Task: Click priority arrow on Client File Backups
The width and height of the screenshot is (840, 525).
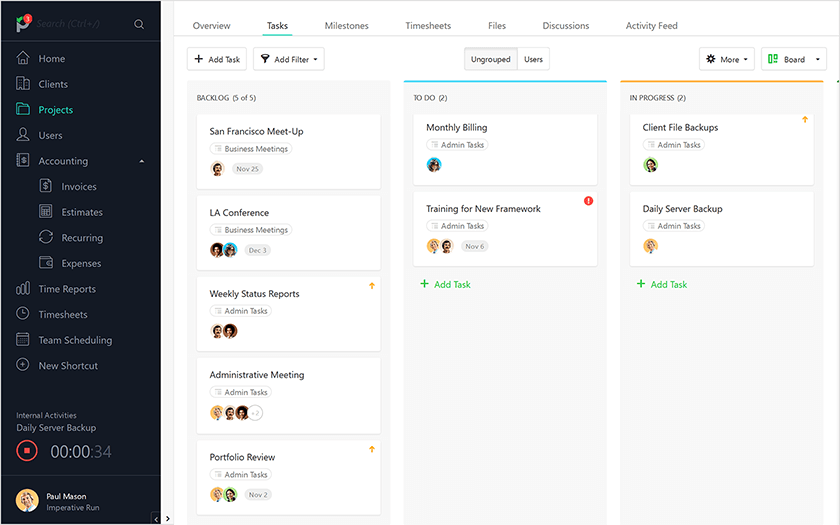Action: pos(805,119)
